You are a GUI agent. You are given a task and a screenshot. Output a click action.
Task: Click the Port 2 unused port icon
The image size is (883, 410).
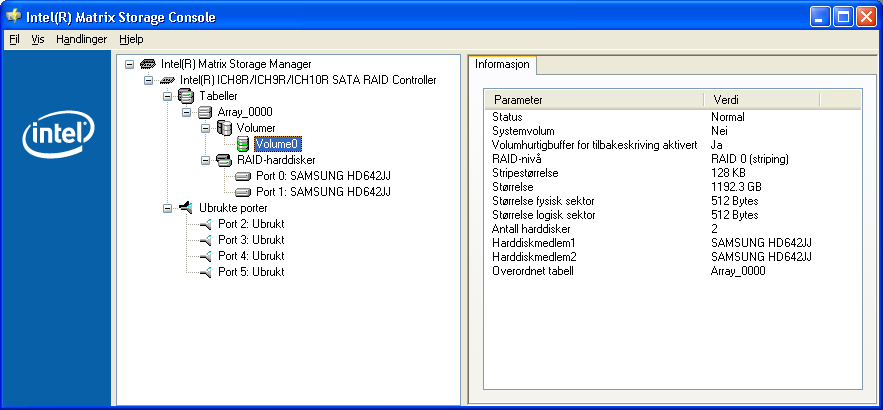pyautogui.click(x=206, y=224)
